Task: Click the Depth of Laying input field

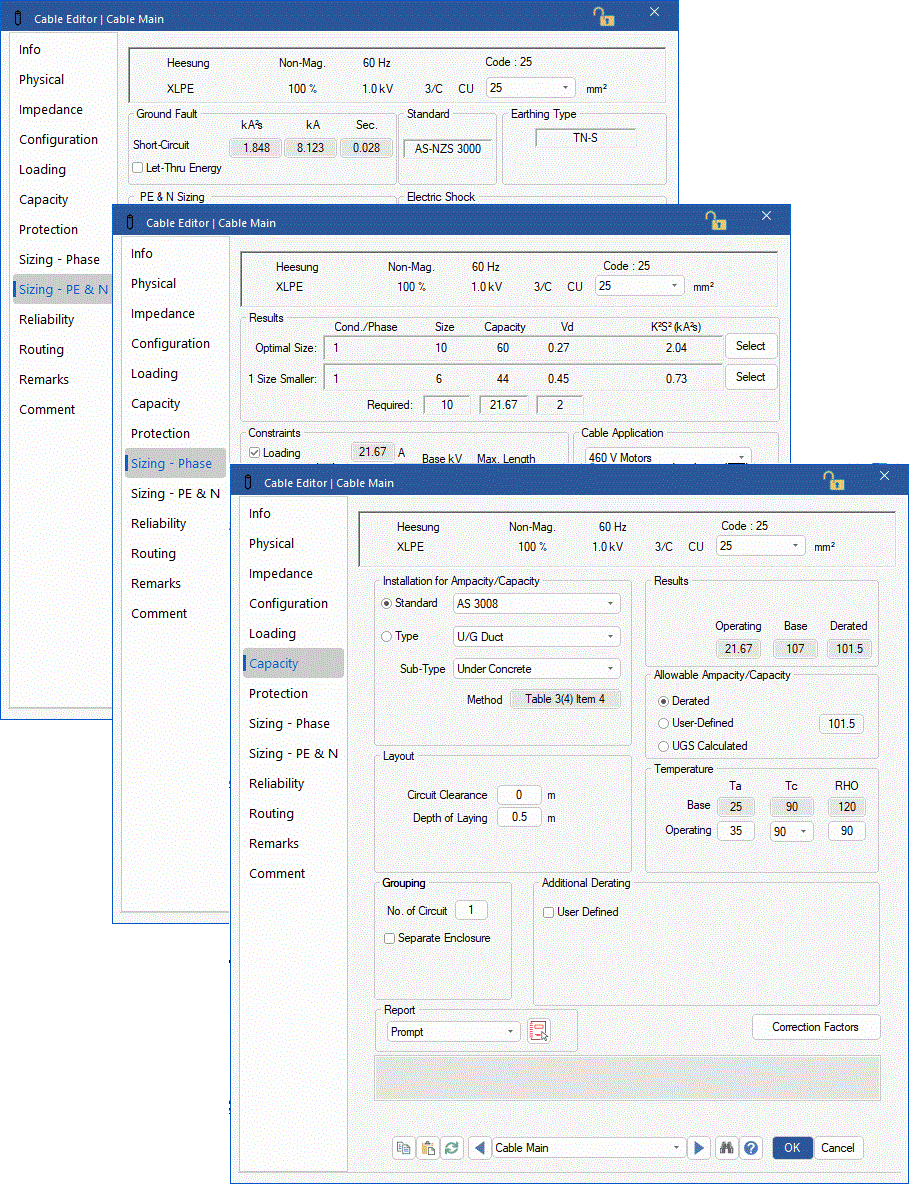Action: tap(519, 818)
